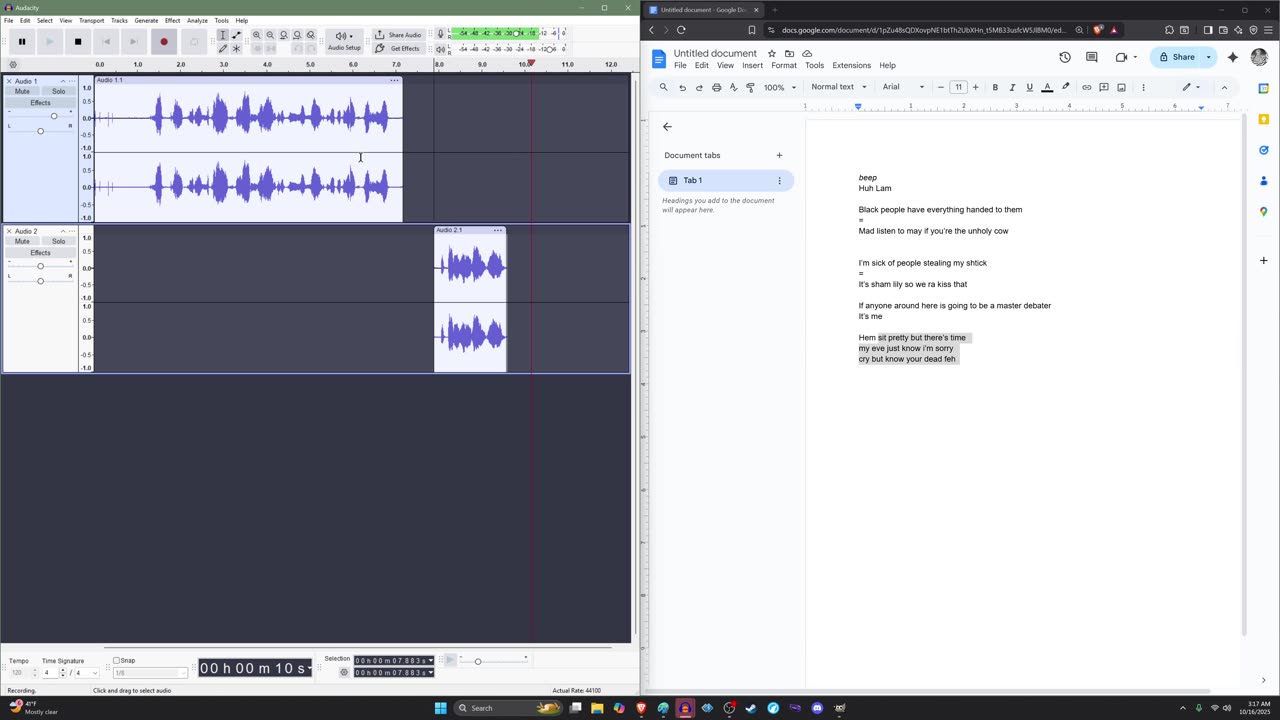The image size is (1280, 720).
Task: Adjust the play-at-speed slider
Action: (x=478, y=661)
